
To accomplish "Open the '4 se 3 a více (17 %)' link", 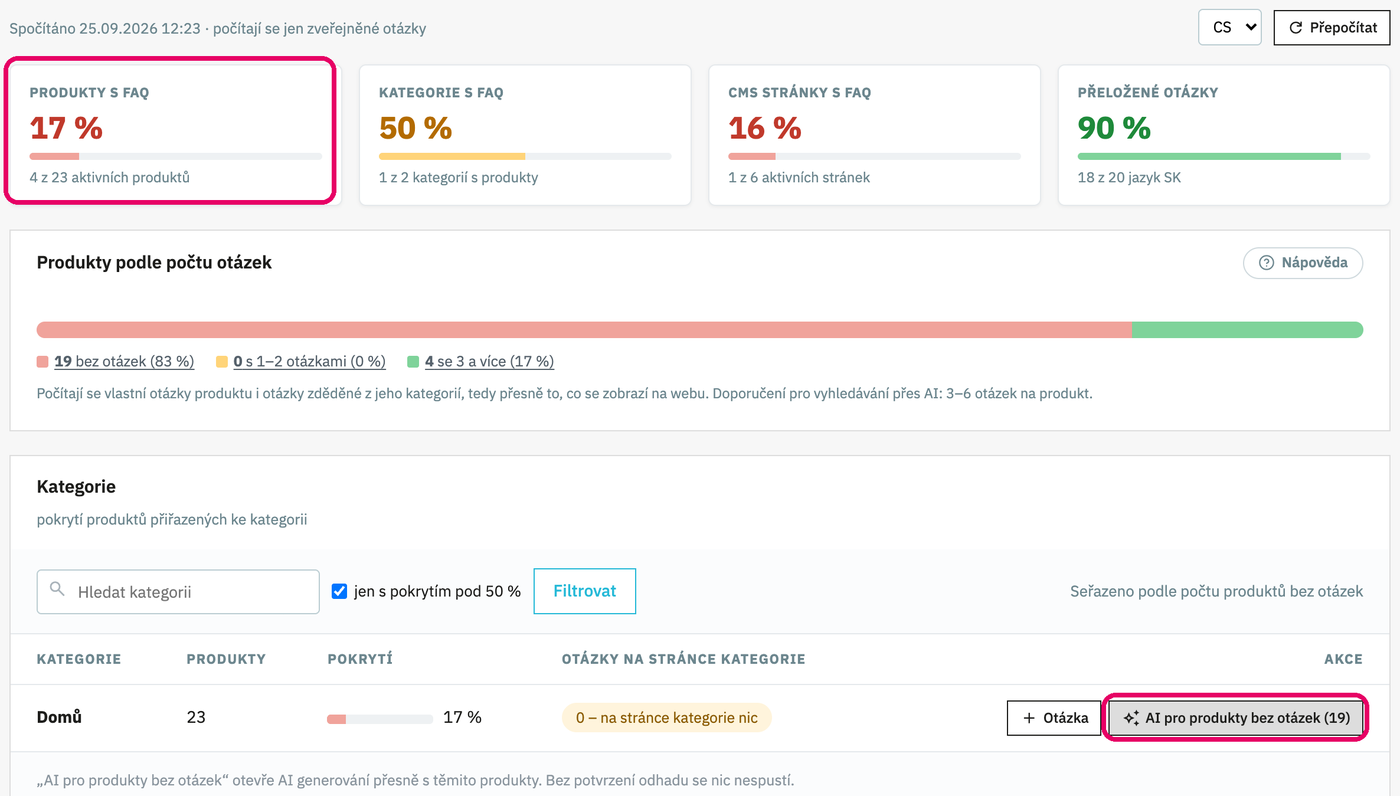I will (x=489, y=362).
